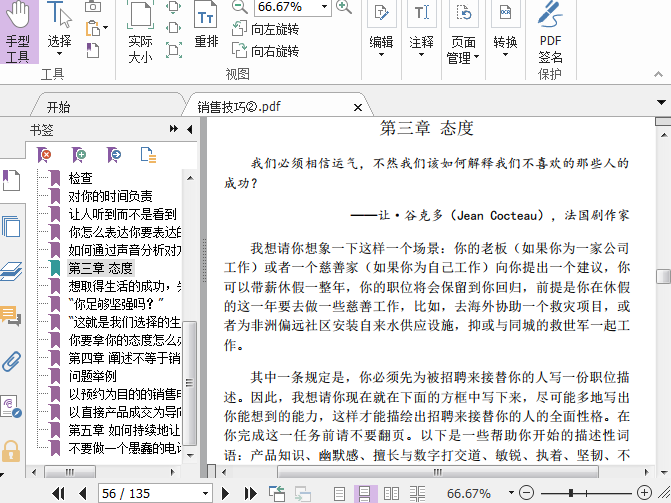This screenshot has width=671, height=503.
Task: Enable facing pages view mode
Action: pos(392,494)
